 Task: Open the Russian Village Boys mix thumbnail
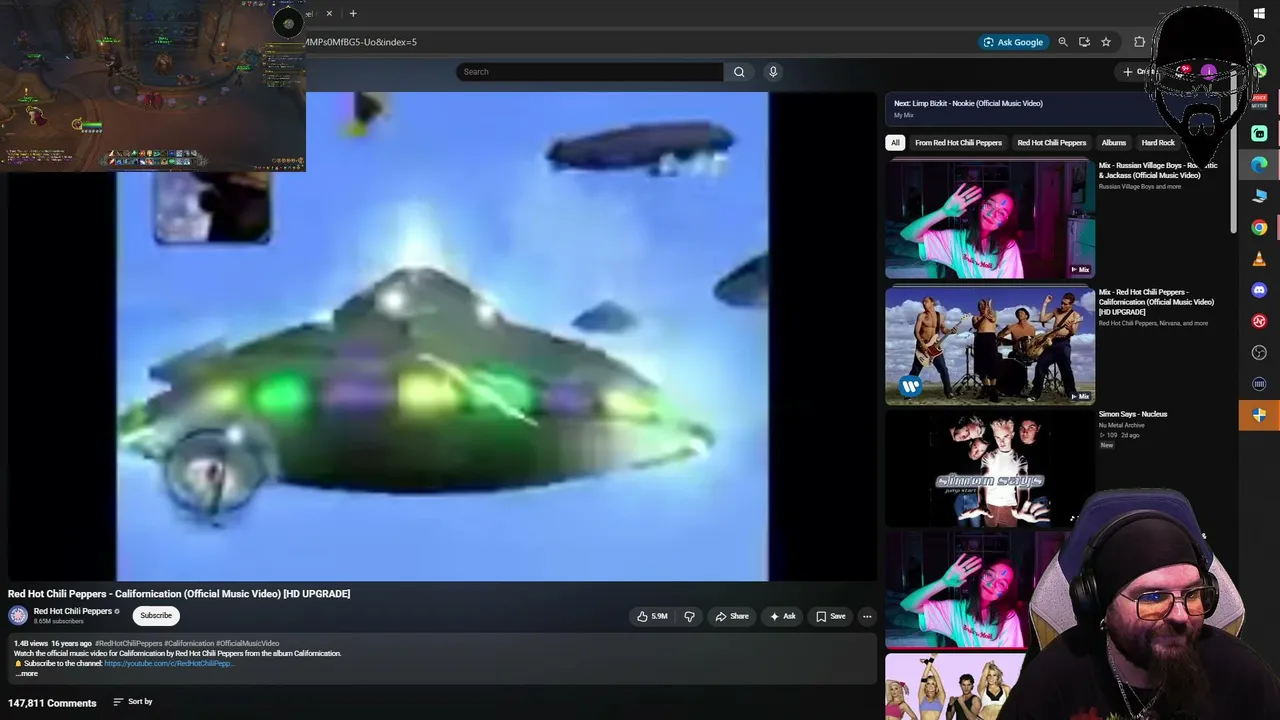tap(990, 220)
